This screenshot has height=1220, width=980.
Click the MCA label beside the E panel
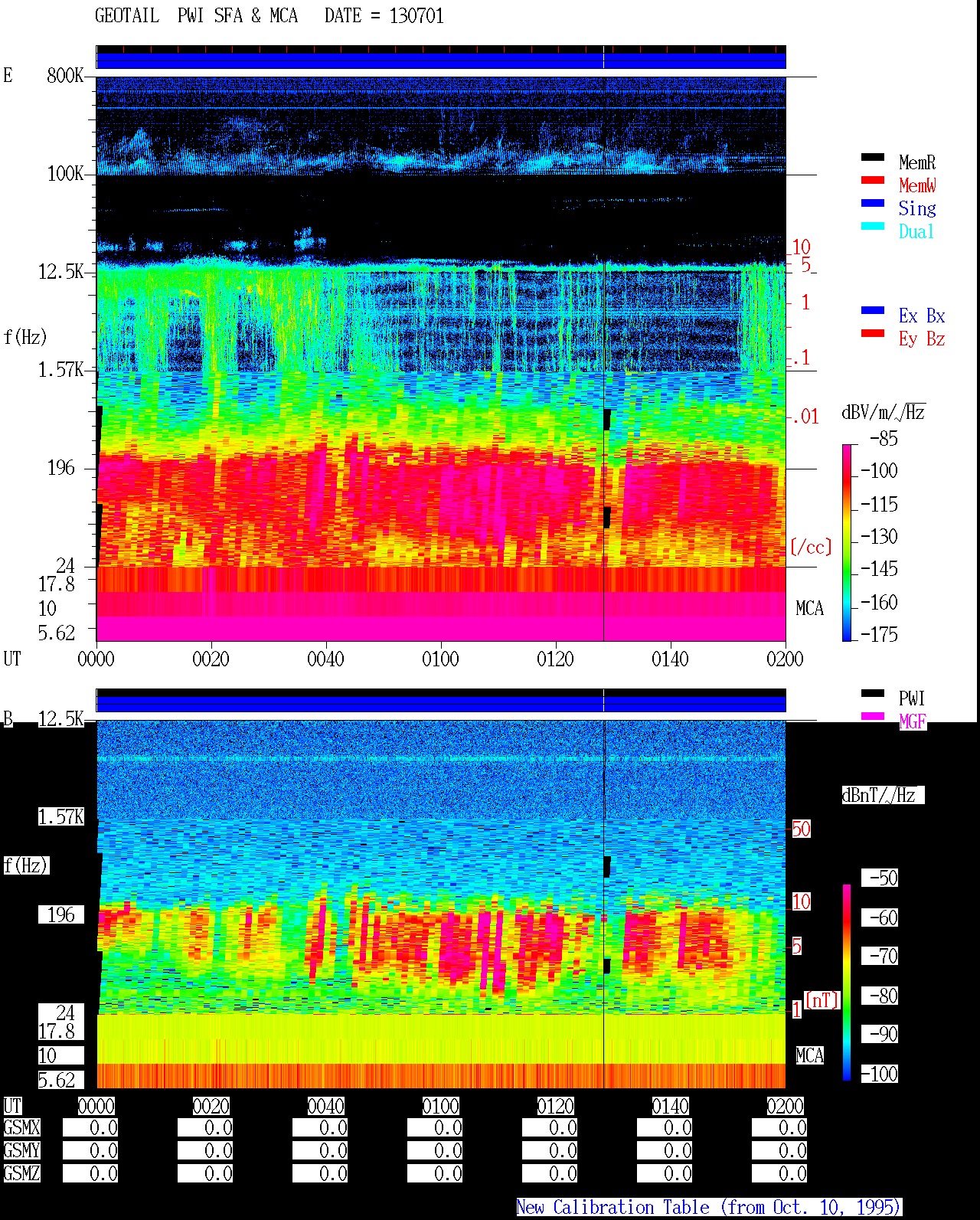[x=809, y=609]
